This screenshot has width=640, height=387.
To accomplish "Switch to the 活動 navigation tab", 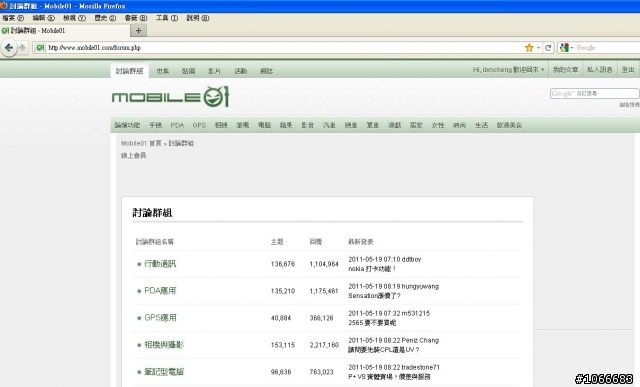I will point(240,71).
